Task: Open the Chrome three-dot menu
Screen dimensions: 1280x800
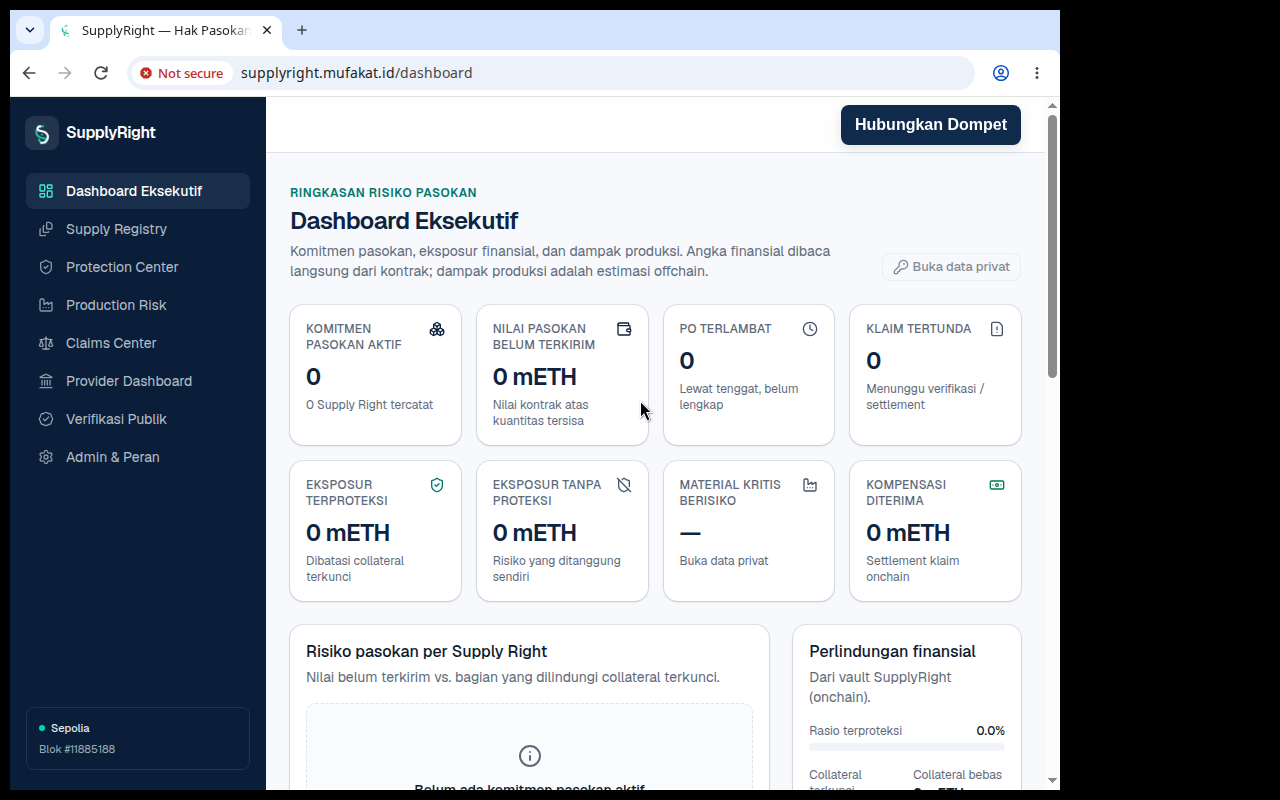Action: click(x=1037, y=73)
